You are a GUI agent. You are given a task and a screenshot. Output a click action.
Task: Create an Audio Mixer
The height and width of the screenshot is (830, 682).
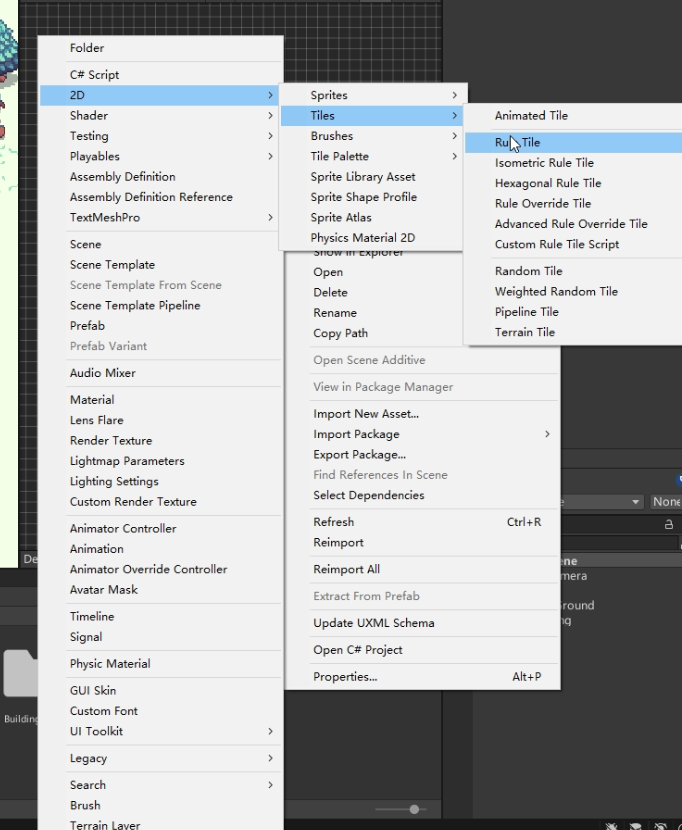click(160, 373)
